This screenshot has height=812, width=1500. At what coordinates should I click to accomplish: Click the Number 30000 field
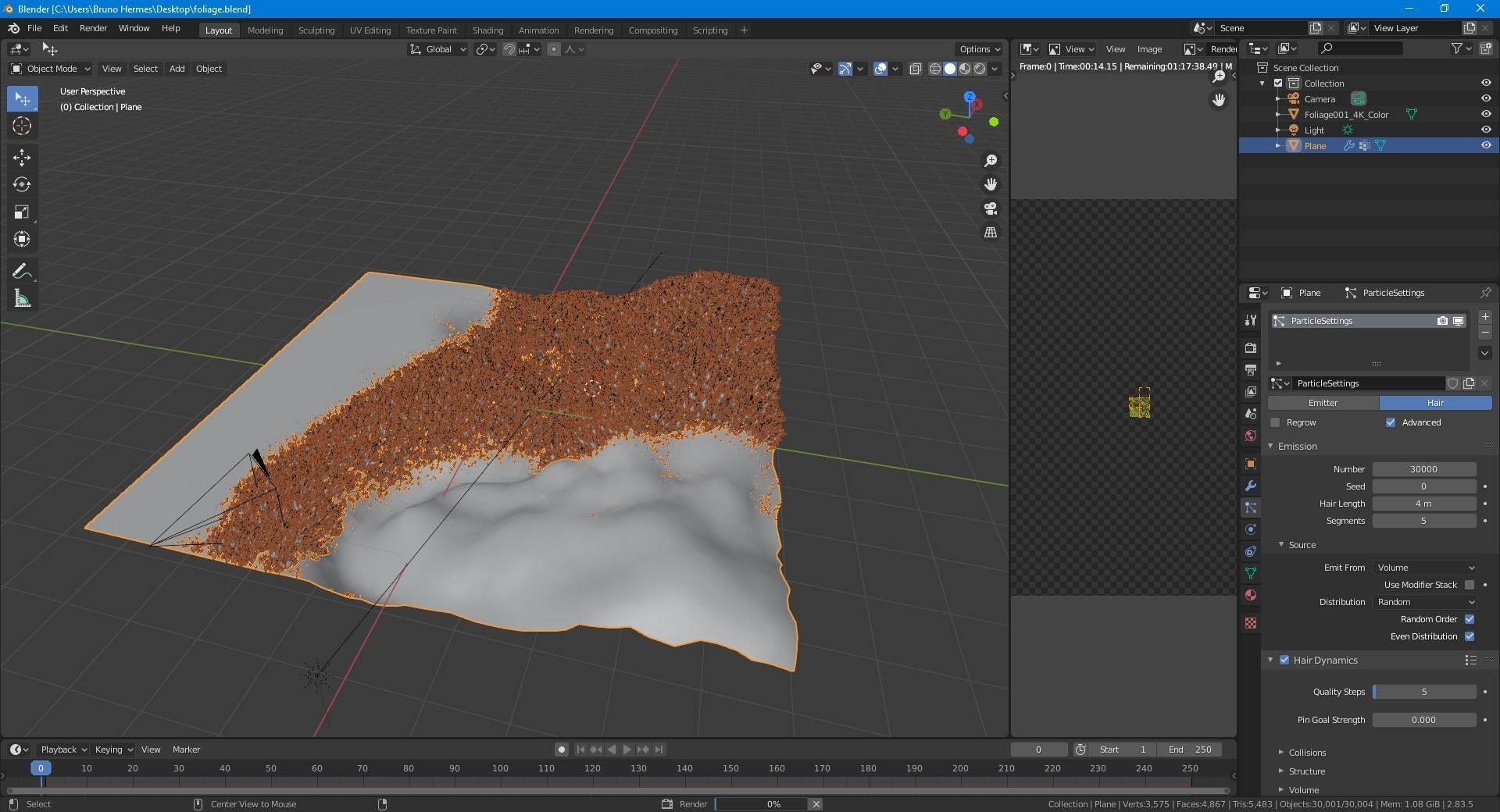[x=1424, y=469]
